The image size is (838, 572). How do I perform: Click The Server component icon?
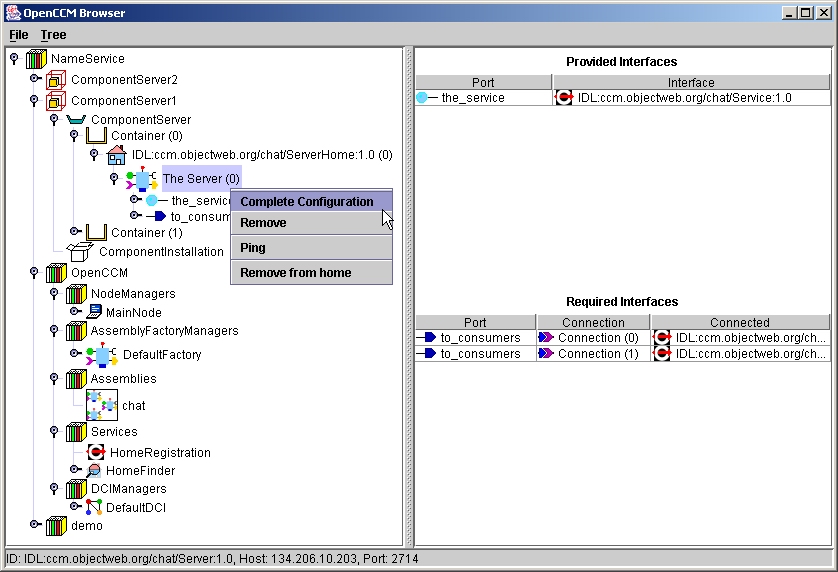pyautogui.click(x=141, y=180)
